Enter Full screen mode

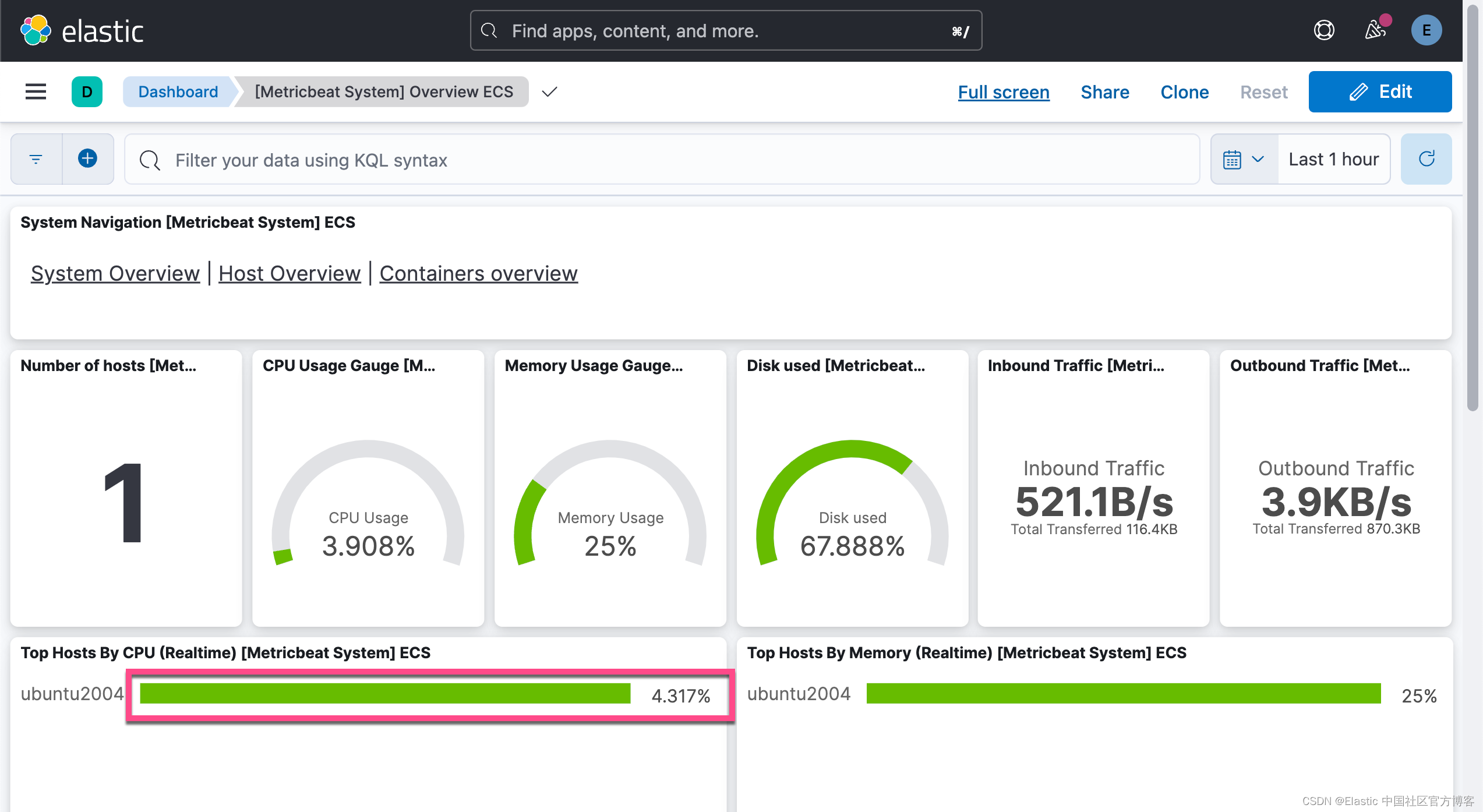(1003, 91)
